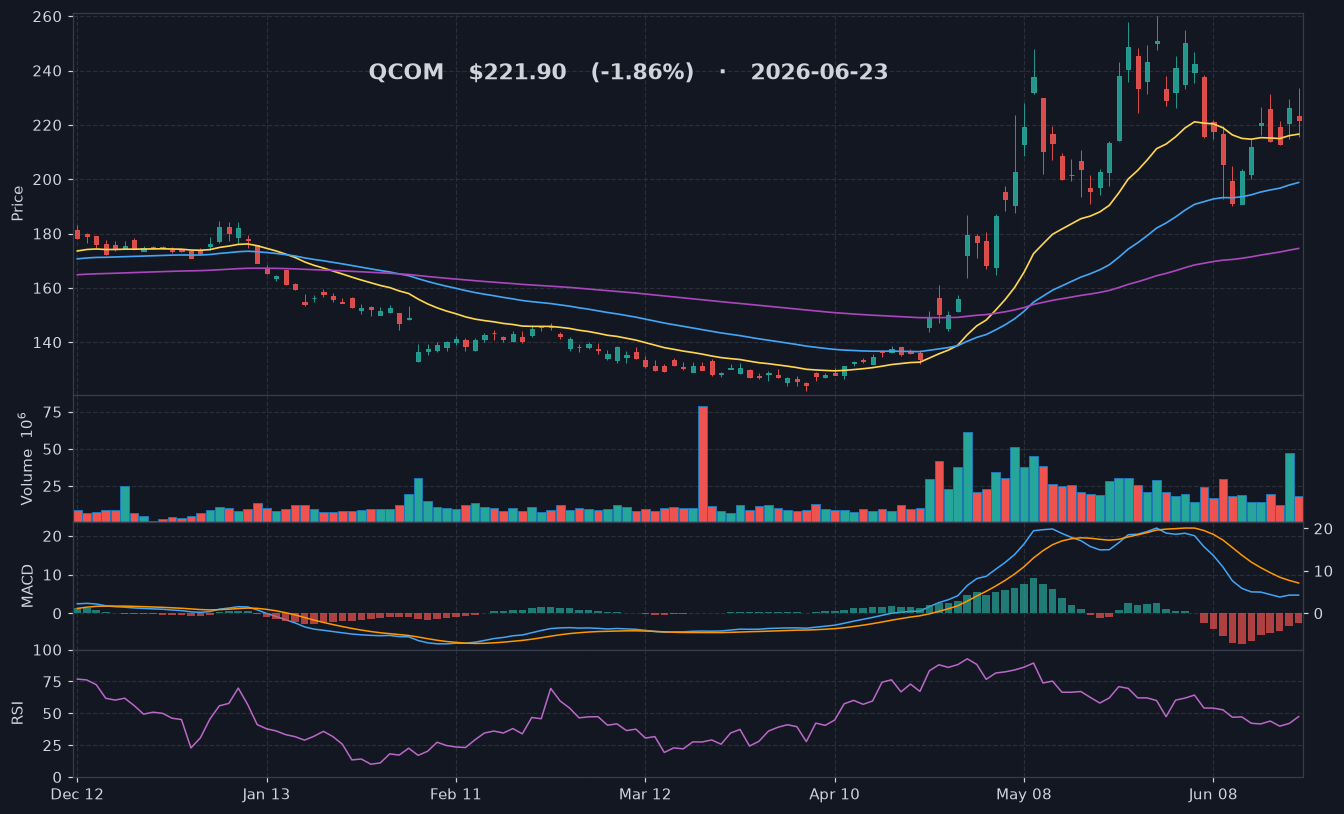Click the 100 tick on the RSI axis
The width and height of the screenshot is (1344, 814).
(x=48, y=650)
